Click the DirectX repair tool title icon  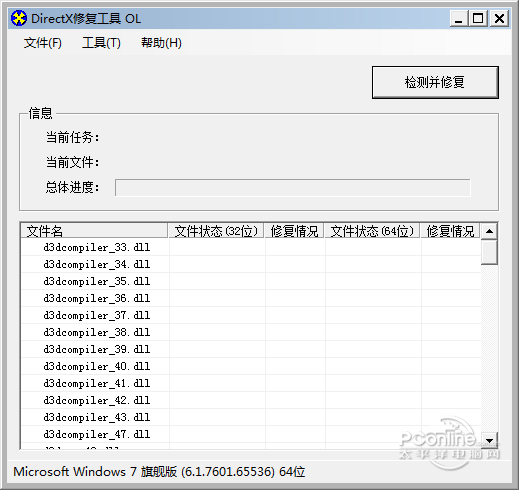[x=19, y=18]
